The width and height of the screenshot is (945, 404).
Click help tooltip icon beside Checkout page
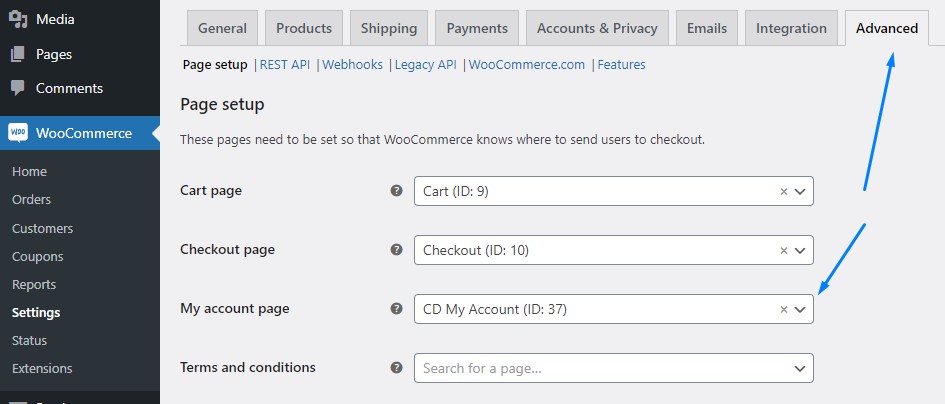pyautogui.click(x=396, y=250)
